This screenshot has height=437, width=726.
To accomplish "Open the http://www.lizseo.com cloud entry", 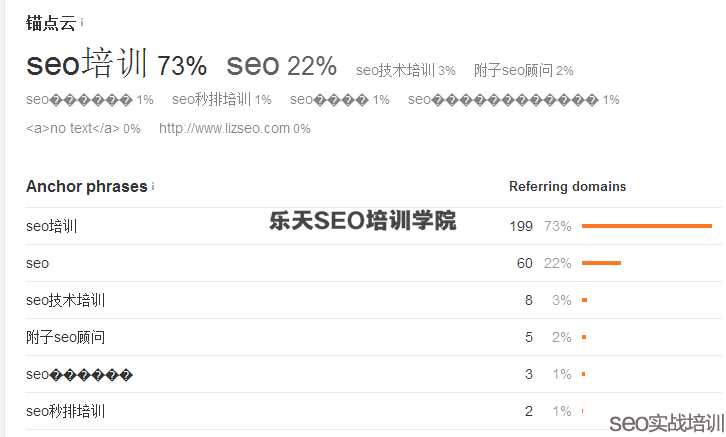I will (224, 128).
